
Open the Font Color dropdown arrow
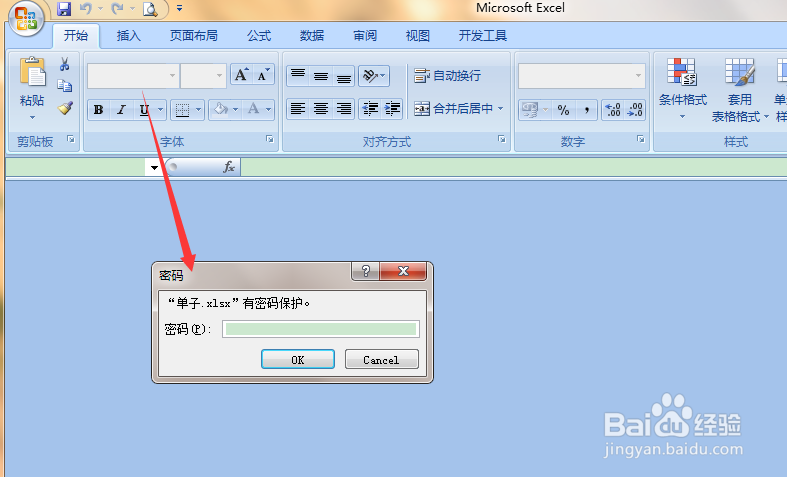269,109
